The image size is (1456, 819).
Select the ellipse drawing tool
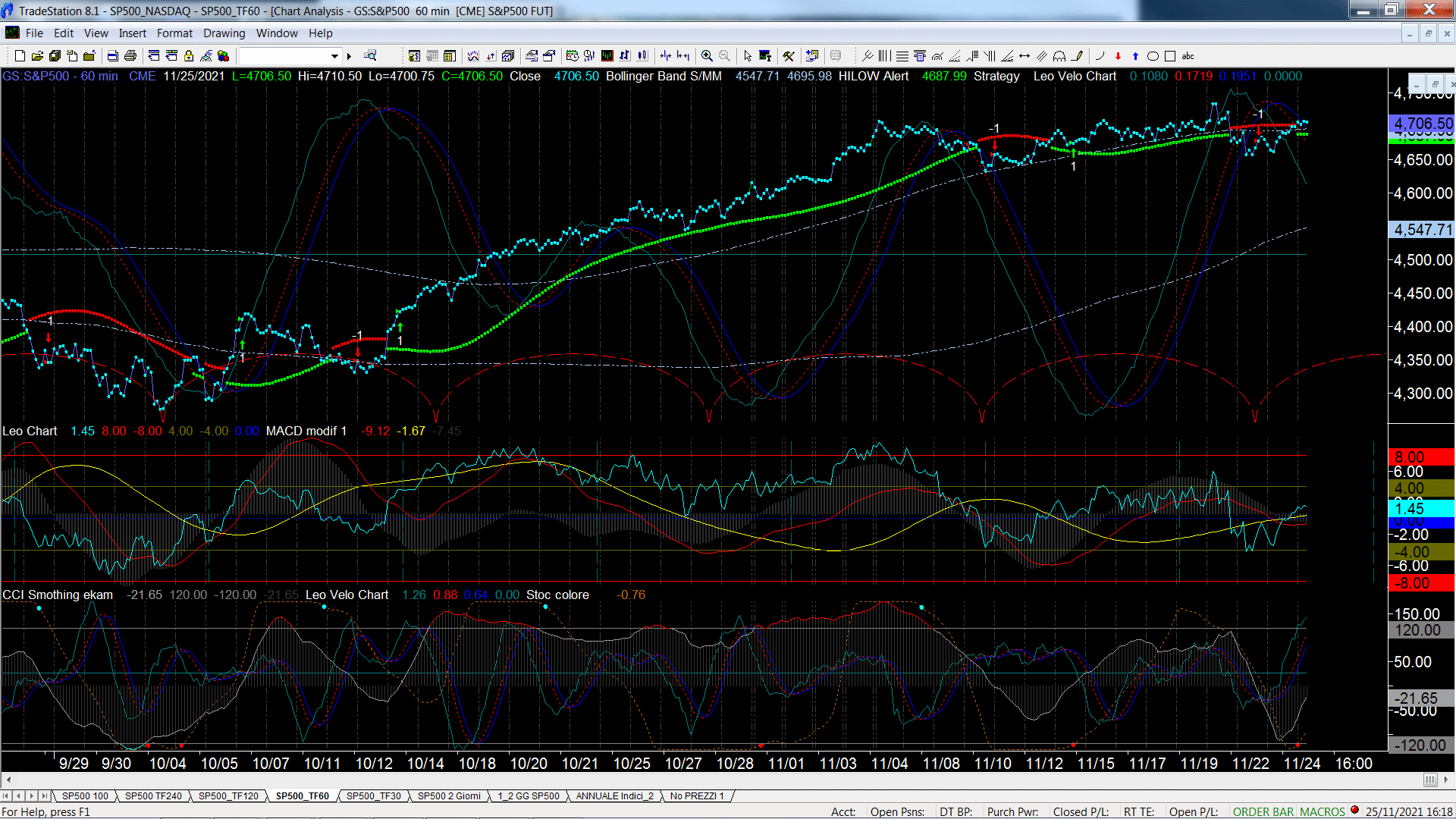point(1153,56)
